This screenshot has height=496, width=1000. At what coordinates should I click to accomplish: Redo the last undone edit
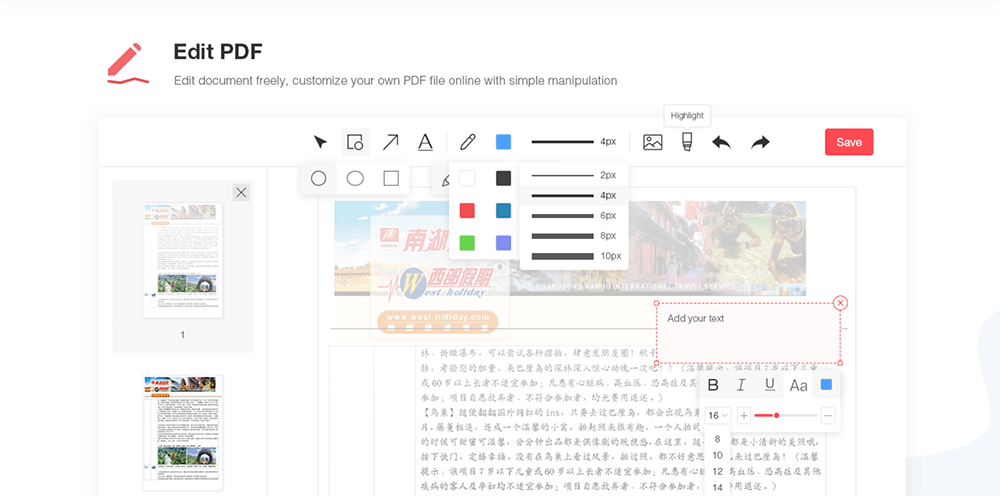point(760,142)
